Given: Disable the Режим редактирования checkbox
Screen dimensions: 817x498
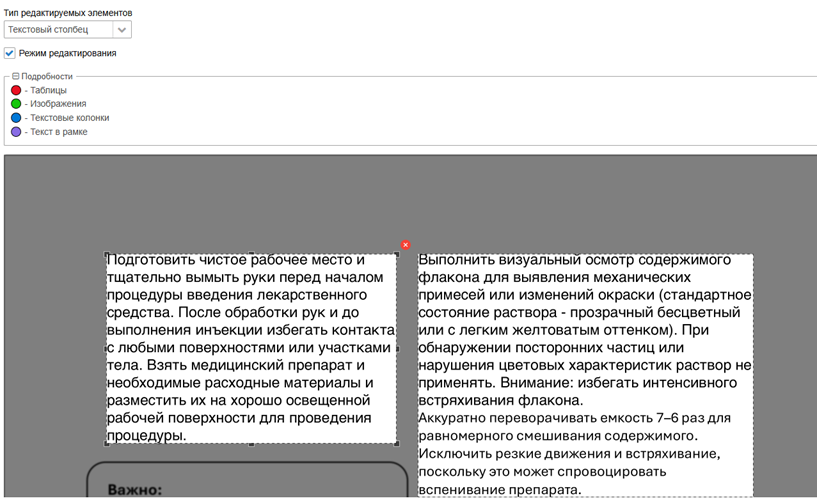Looking at the screenshot, I should point(10,53).
